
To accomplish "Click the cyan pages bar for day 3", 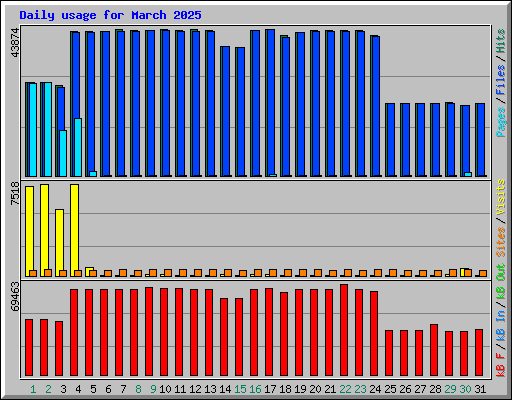I will coord(63,153).
